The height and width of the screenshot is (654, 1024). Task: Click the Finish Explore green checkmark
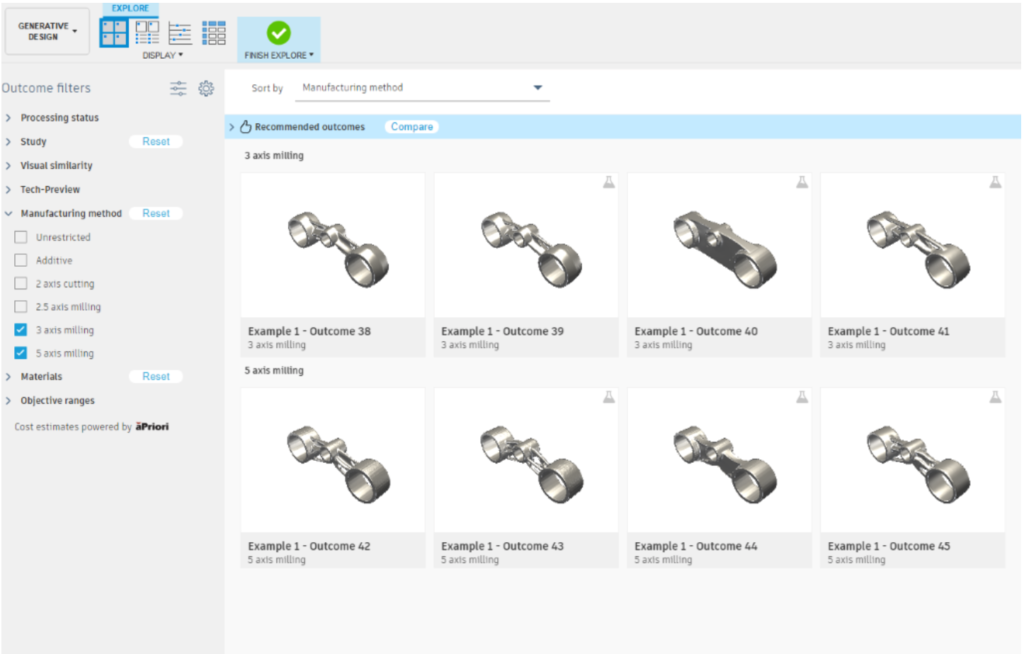coord(278,30)
